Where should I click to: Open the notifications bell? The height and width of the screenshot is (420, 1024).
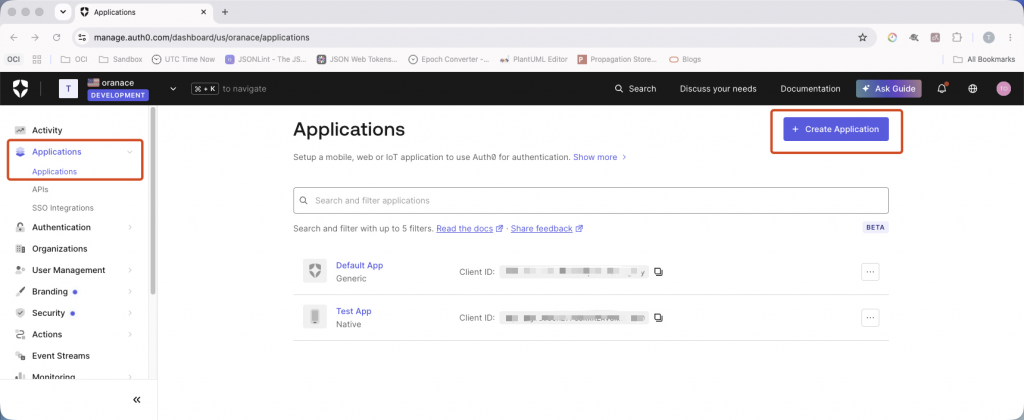pos(942,89)
